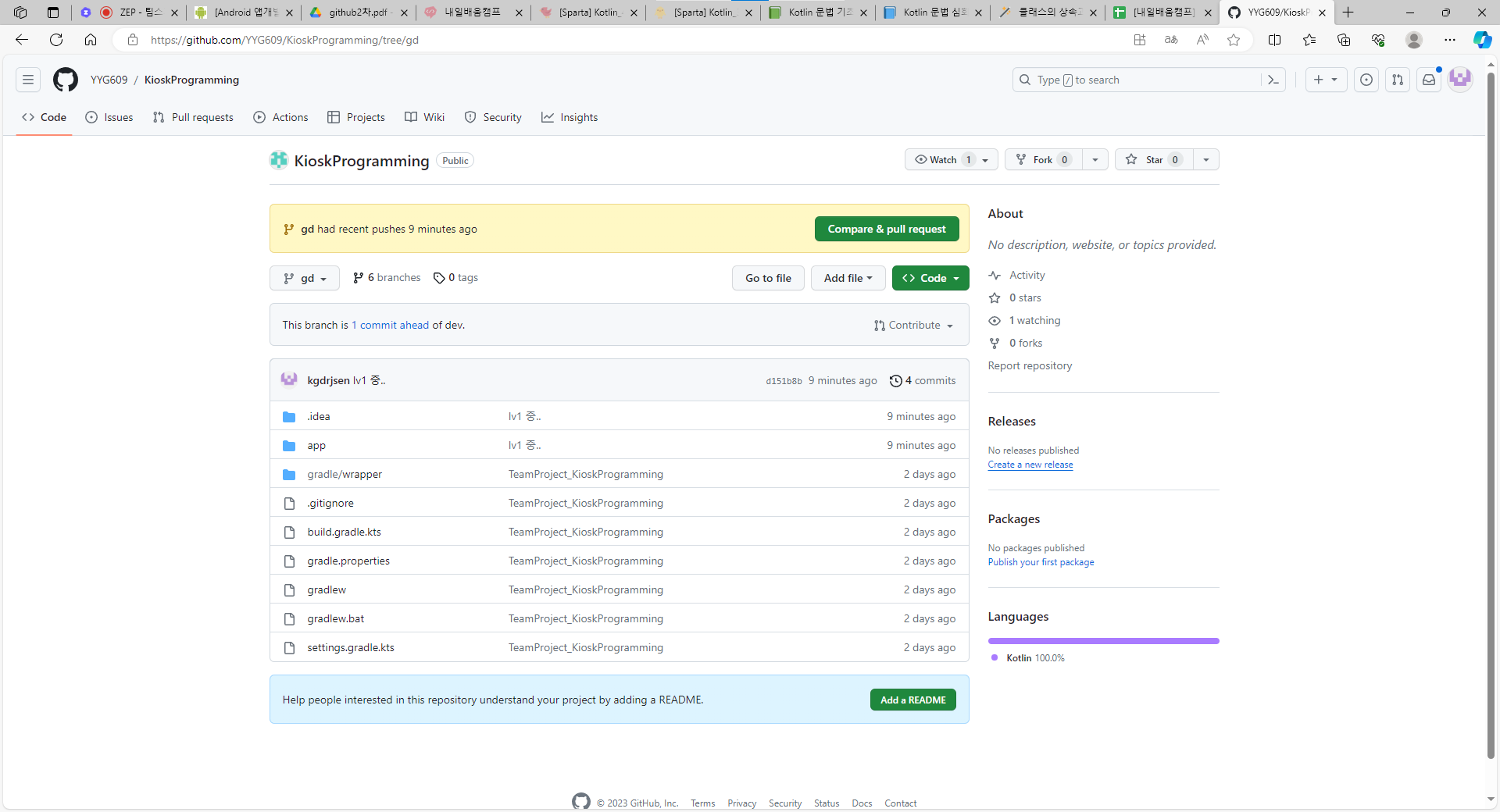
Task: Open browser settings and more ellipsis
Action: 1450,40
